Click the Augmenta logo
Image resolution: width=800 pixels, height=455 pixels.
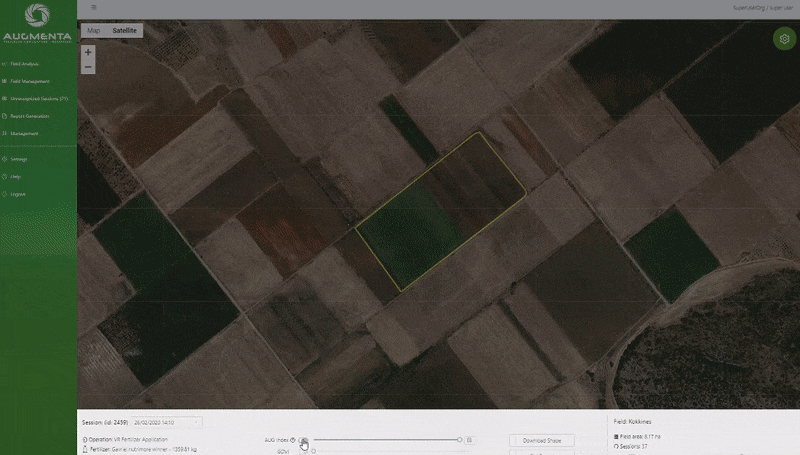[37, 23]
